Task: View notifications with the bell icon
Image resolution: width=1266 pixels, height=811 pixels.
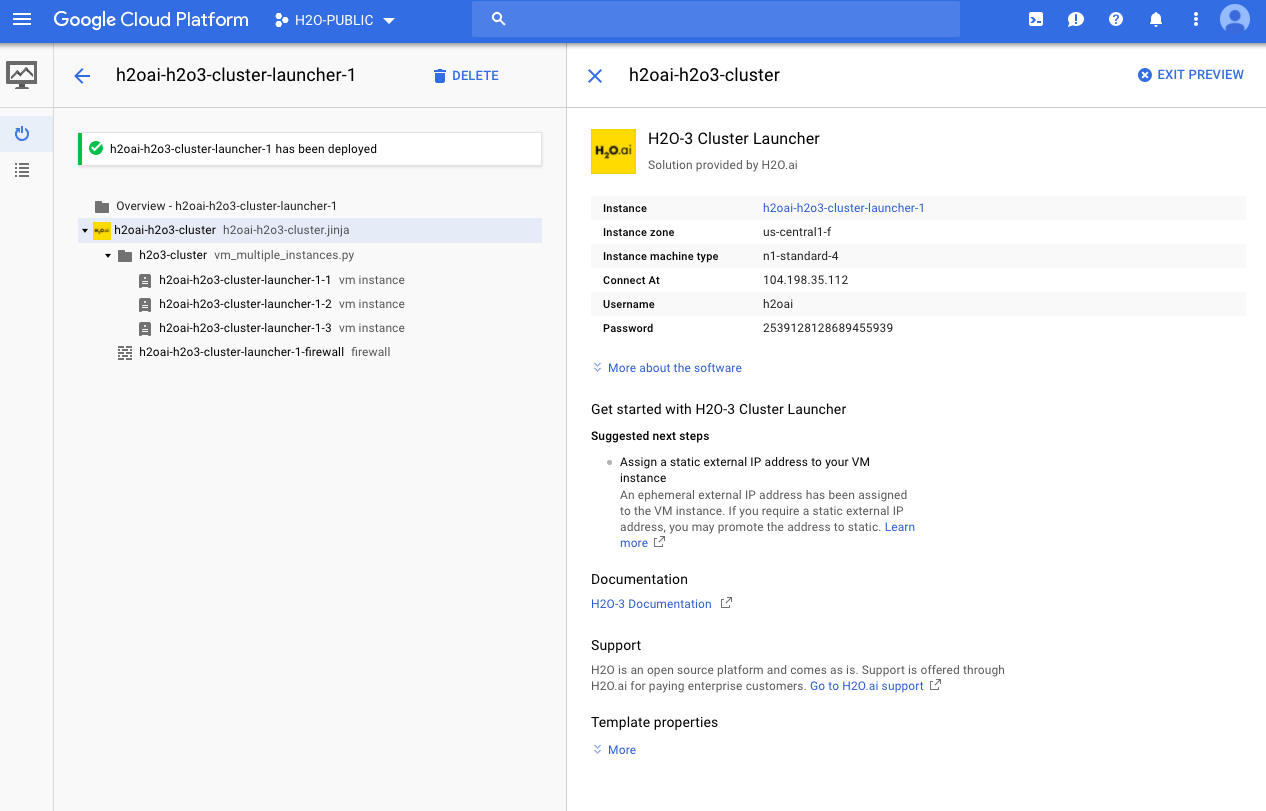Action: (x=1155, y=18)
